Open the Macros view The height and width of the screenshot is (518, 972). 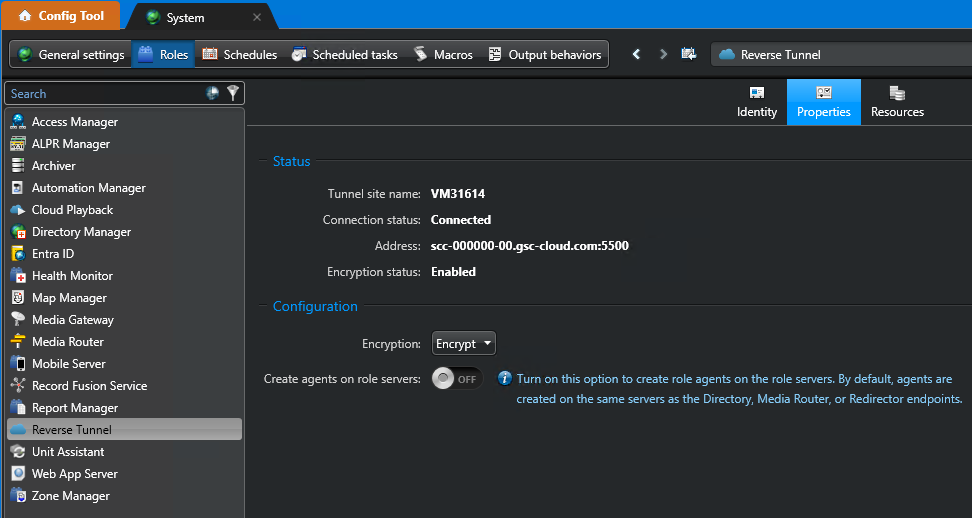coord(443,54)
